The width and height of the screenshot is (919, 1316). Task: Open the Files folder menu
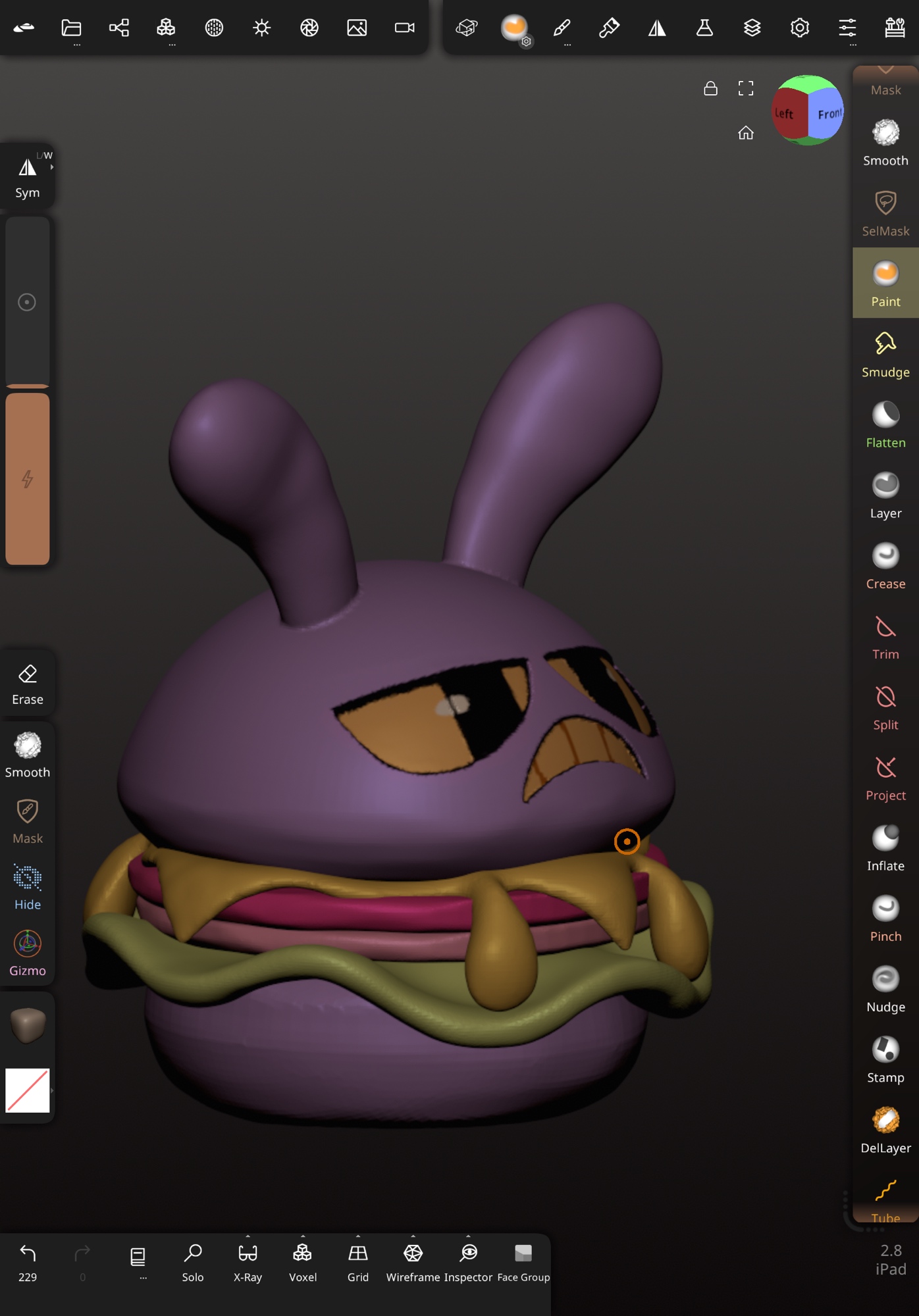pos(71,28)
